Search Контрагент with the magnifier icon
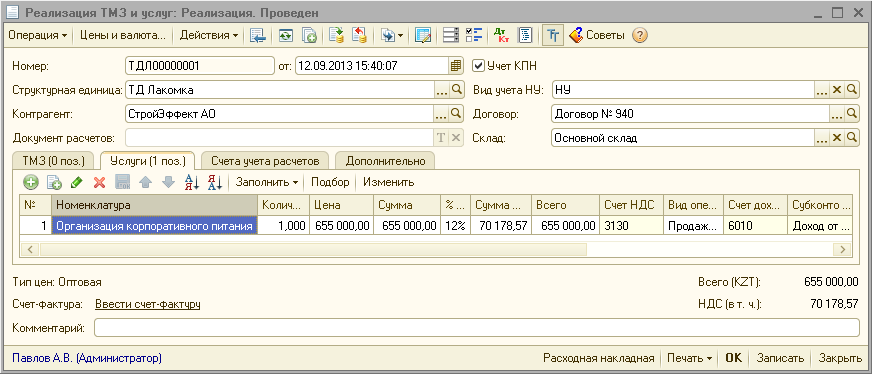 (455, 114)
